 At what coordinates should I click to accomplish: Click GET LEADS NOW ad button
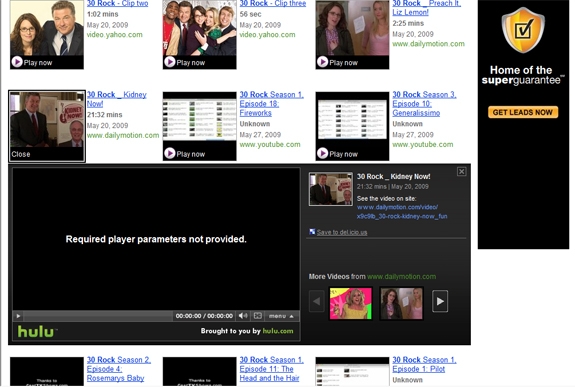(523, 112)
